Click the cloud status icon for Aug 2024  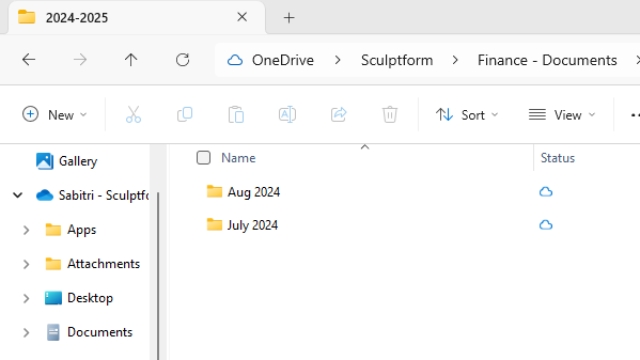point(546,192)
